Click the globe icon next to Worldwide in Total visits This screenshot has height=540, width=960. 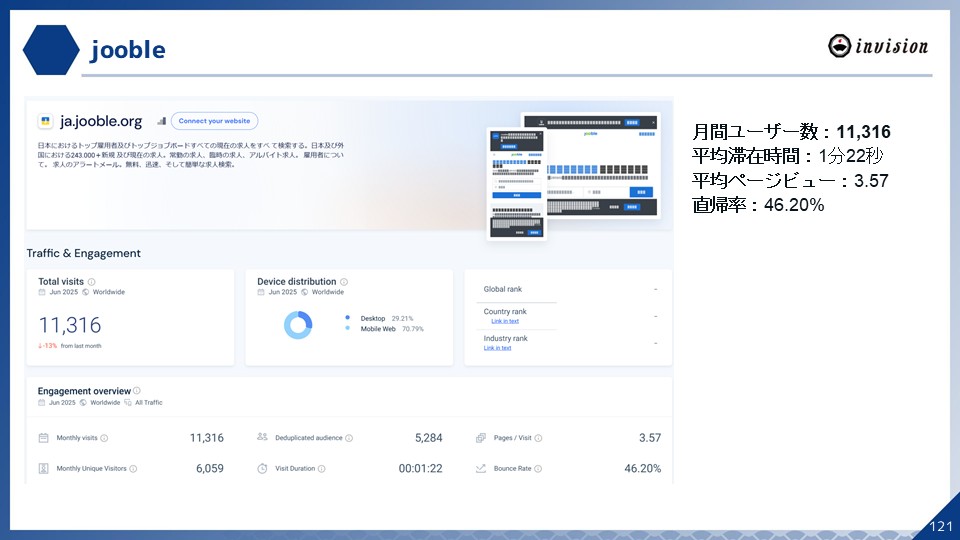click(86, 292)
